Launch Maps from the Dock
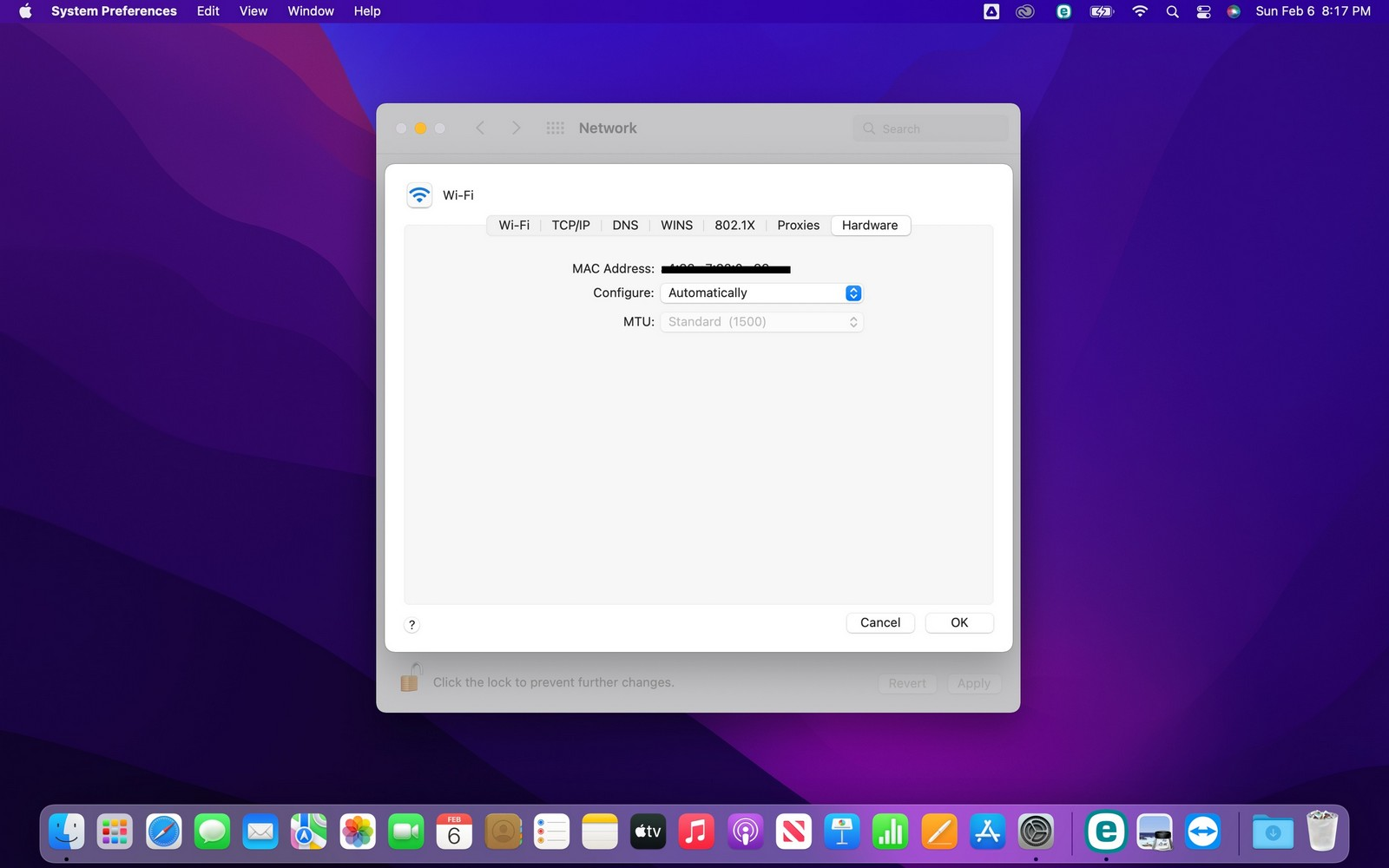 [309, 832]
